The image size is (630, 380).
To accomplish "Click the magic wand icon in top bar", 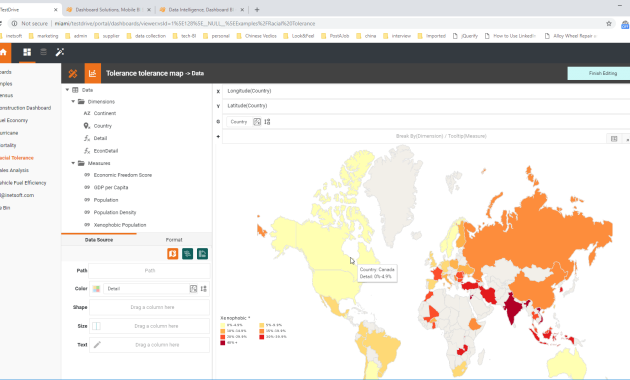I will pos(60,52).
